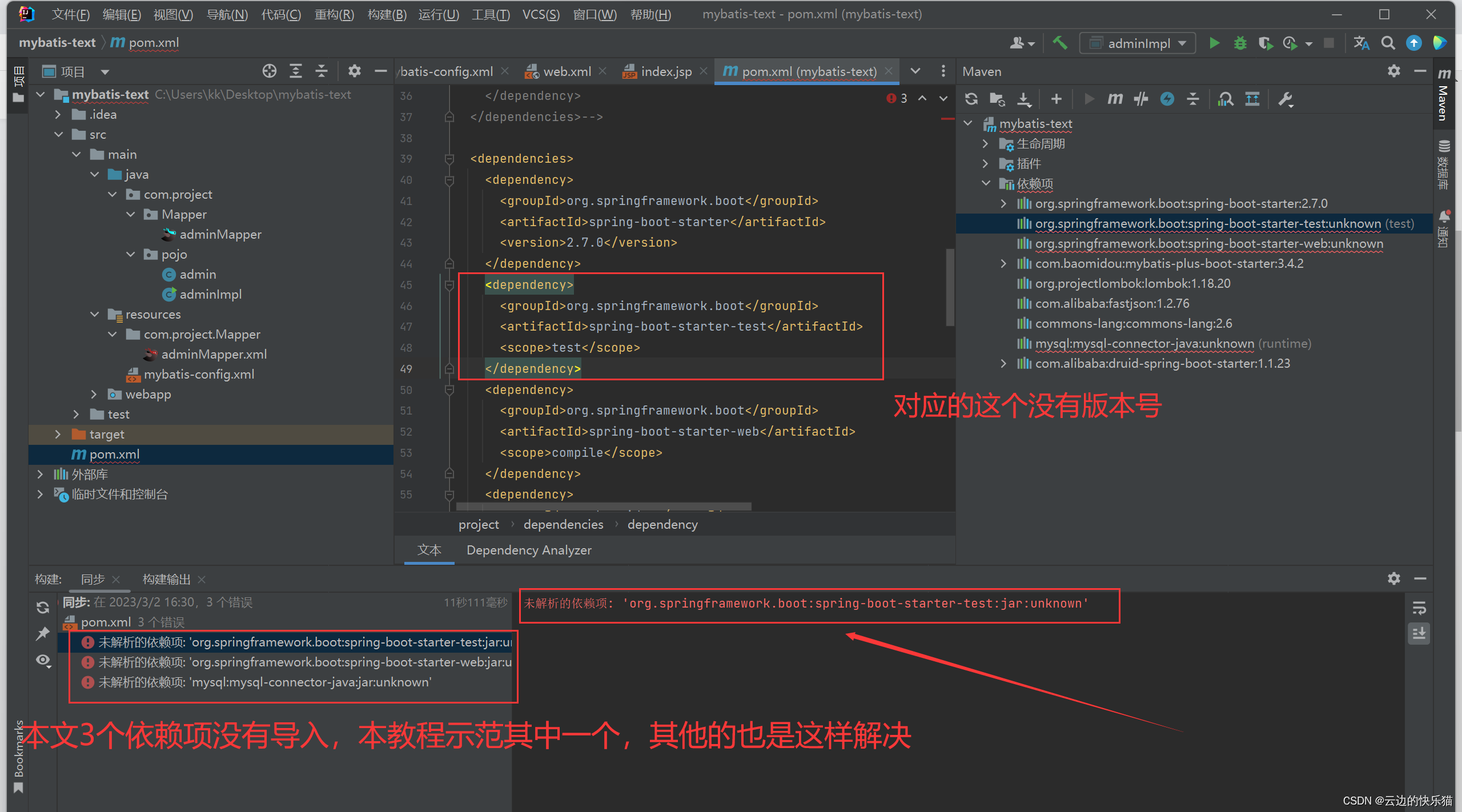Image resolution: width=1462 pixels, height=812 pixels.
Task: Open the Dependency Analyzer tab
Action: coord(528,550)
